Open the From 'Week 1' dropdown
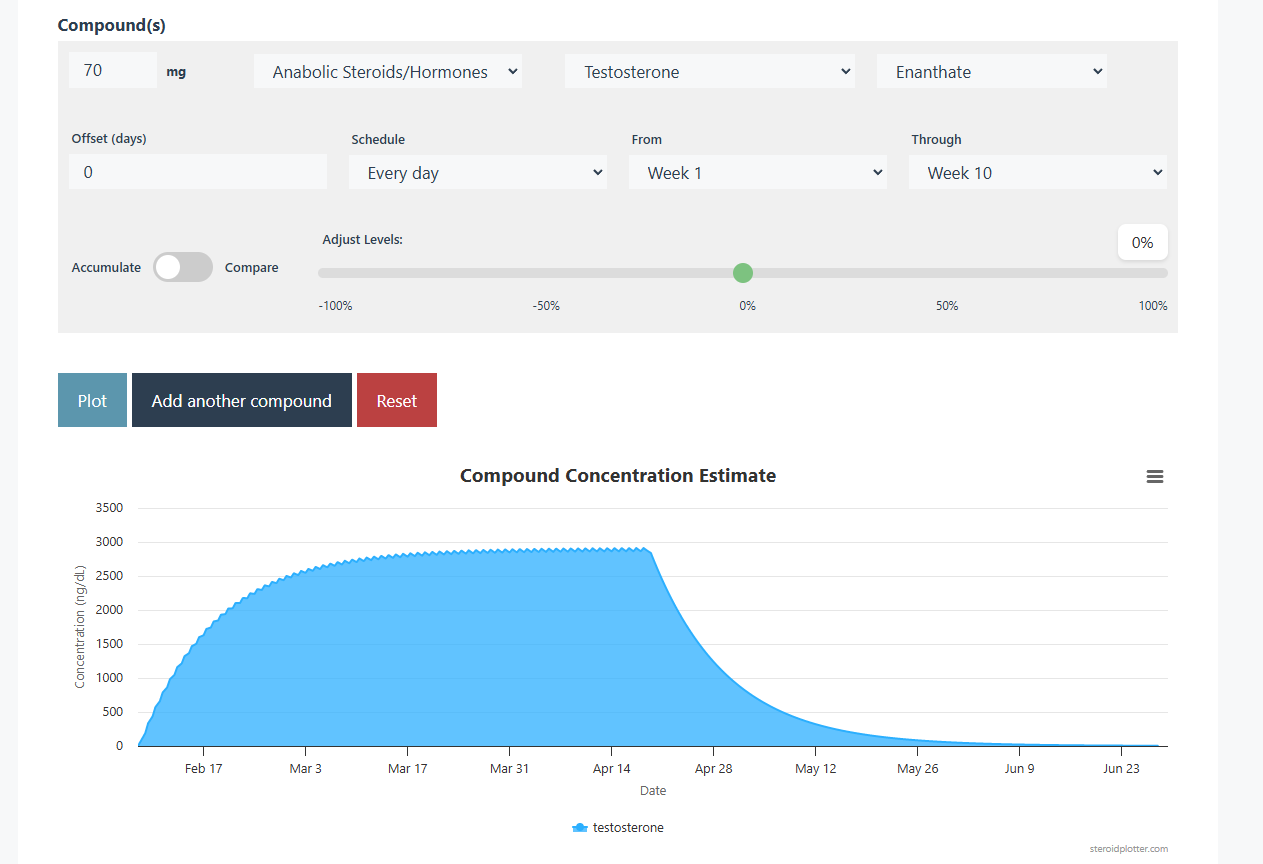This screenshot has width=1263, height=864. (757, 173)
